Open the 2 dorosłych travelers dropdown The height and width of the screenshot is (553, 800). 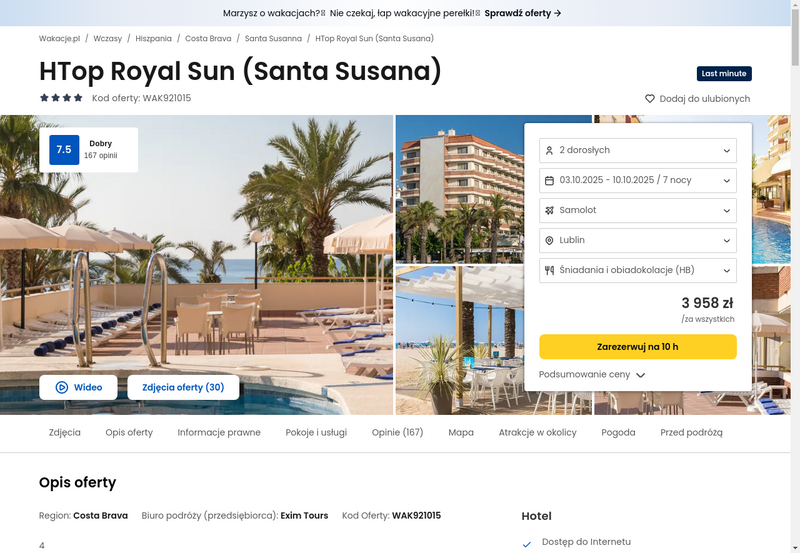click(x=638, y=150)
